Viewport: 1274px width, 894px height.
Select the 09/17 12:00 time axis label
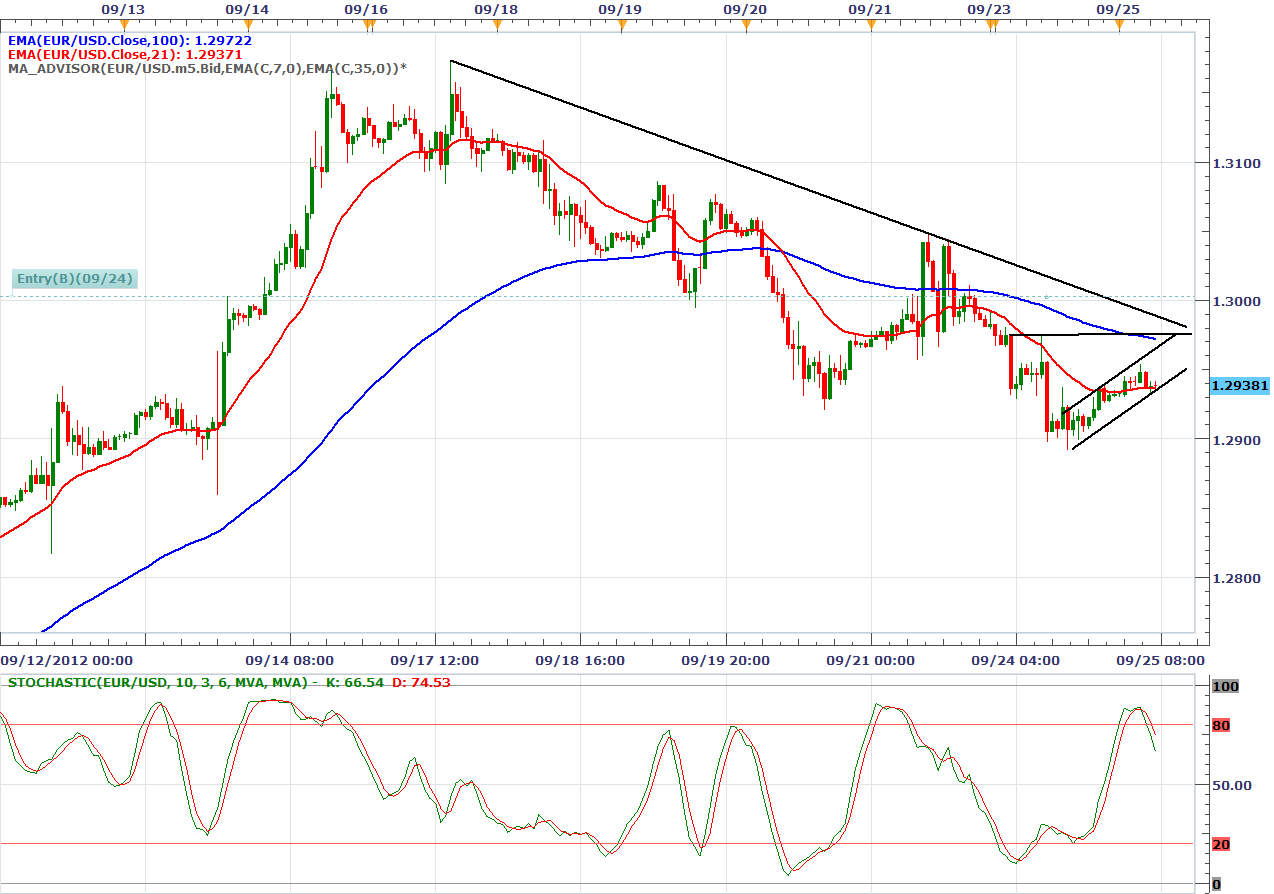tap(435, 661)
